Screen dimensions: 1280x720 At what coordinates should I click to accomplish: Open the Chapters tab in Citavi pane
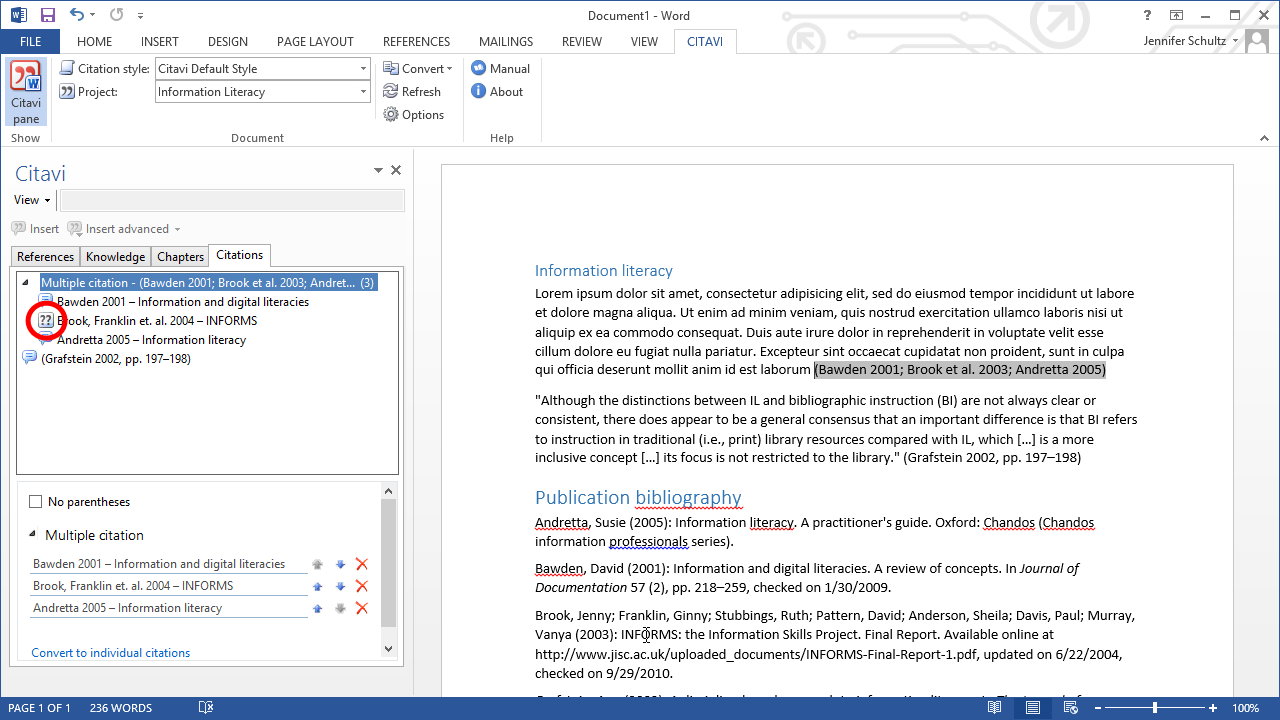[180, 257]
